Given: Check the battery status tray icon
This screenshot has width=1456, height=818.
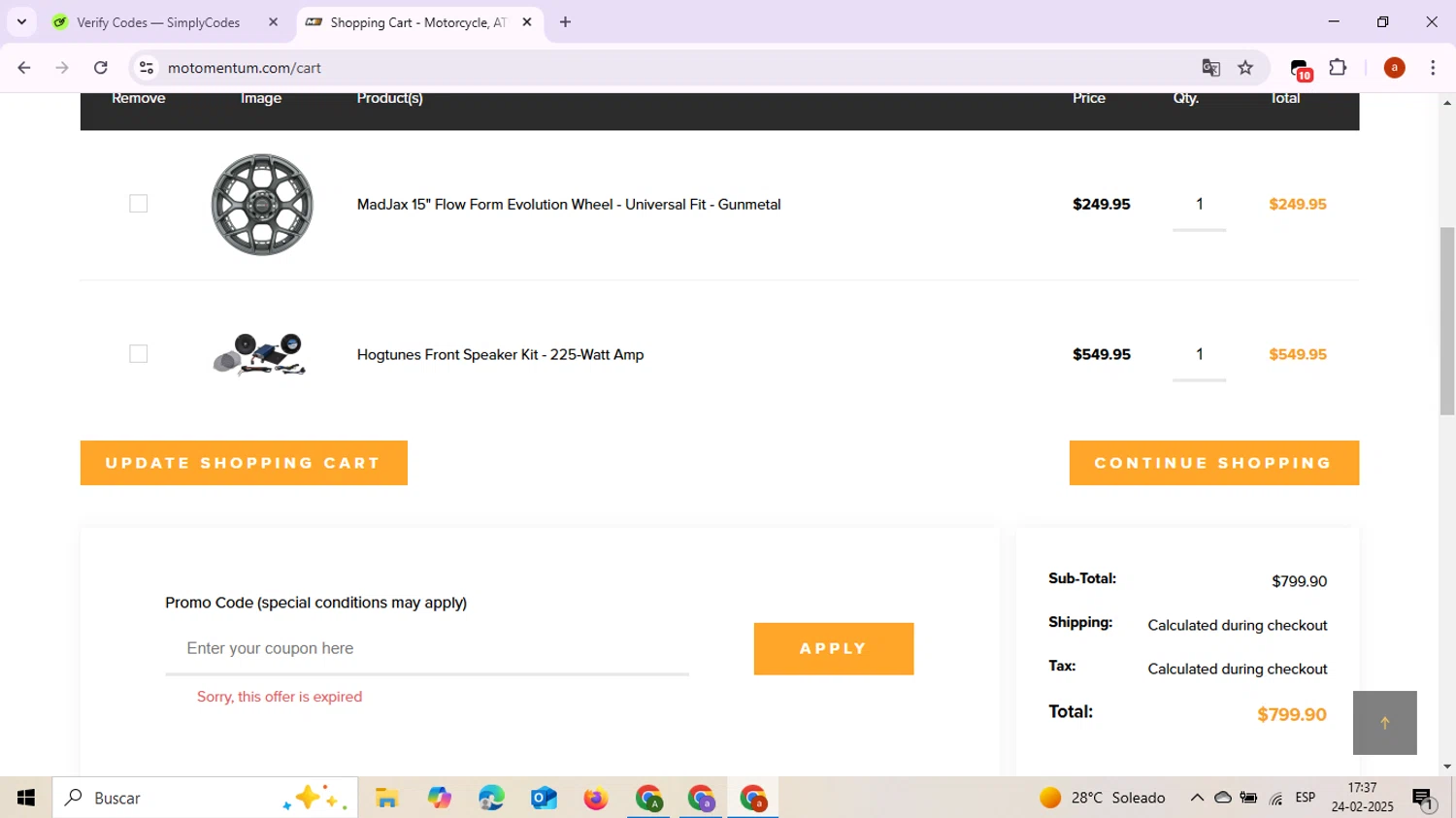Looking at the screenshot, I should pos(1249,798).
